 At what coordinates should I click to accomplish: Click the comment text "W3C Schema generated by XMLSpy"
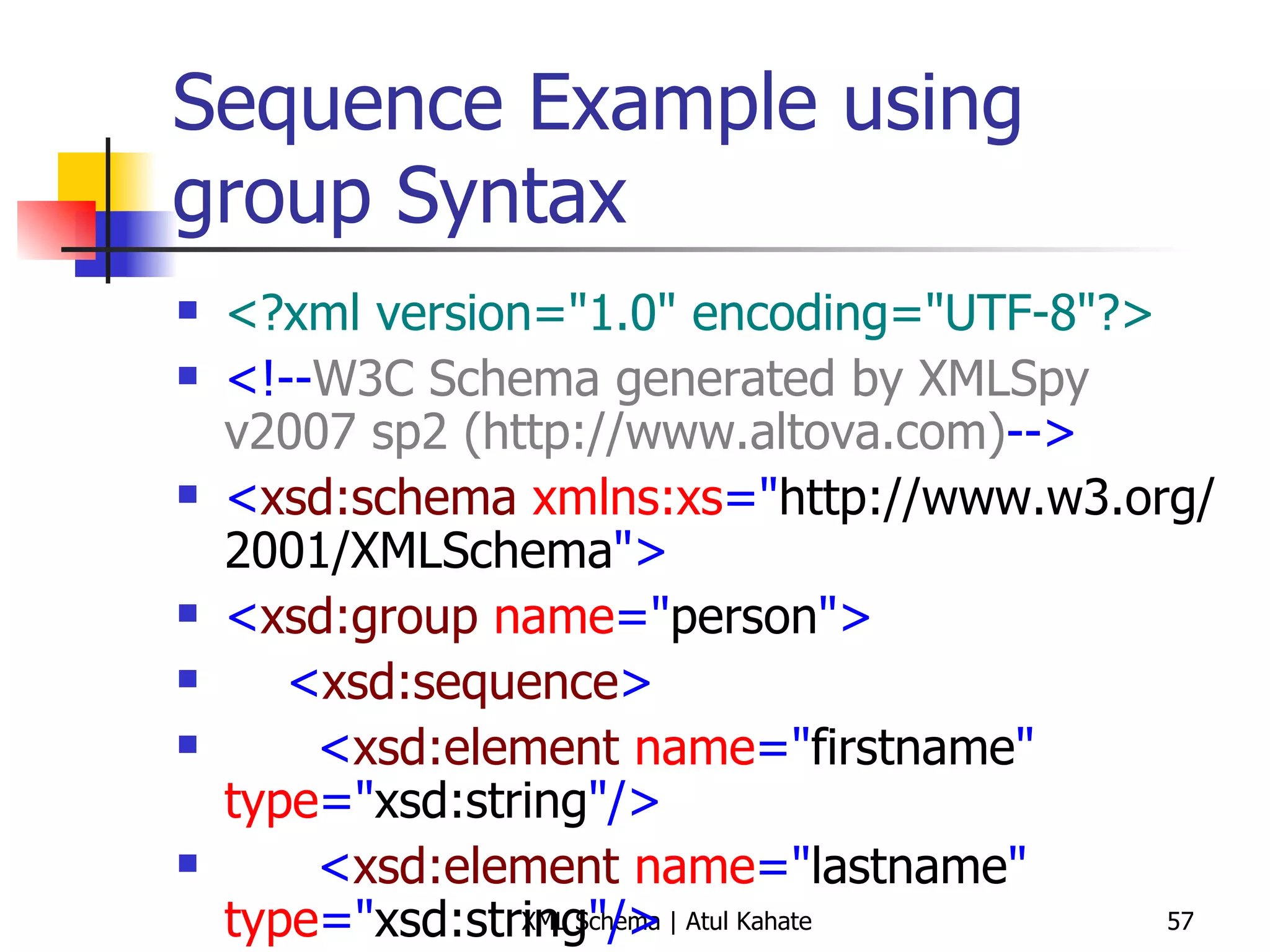pos(700,379)
